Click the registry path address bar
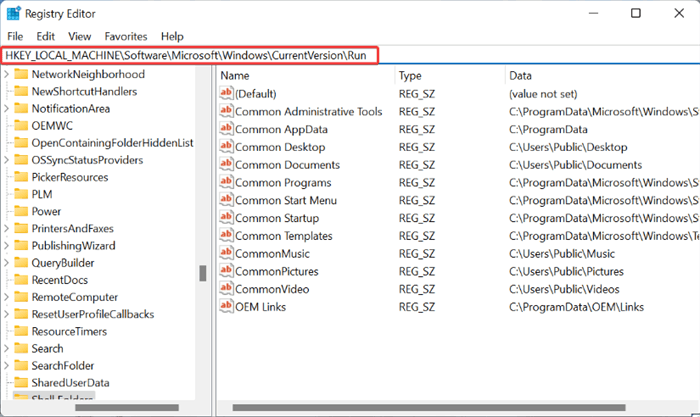Image resolution: width=700 pixels, height=417 pixels. pyautogui.click(x=190, y=54)
